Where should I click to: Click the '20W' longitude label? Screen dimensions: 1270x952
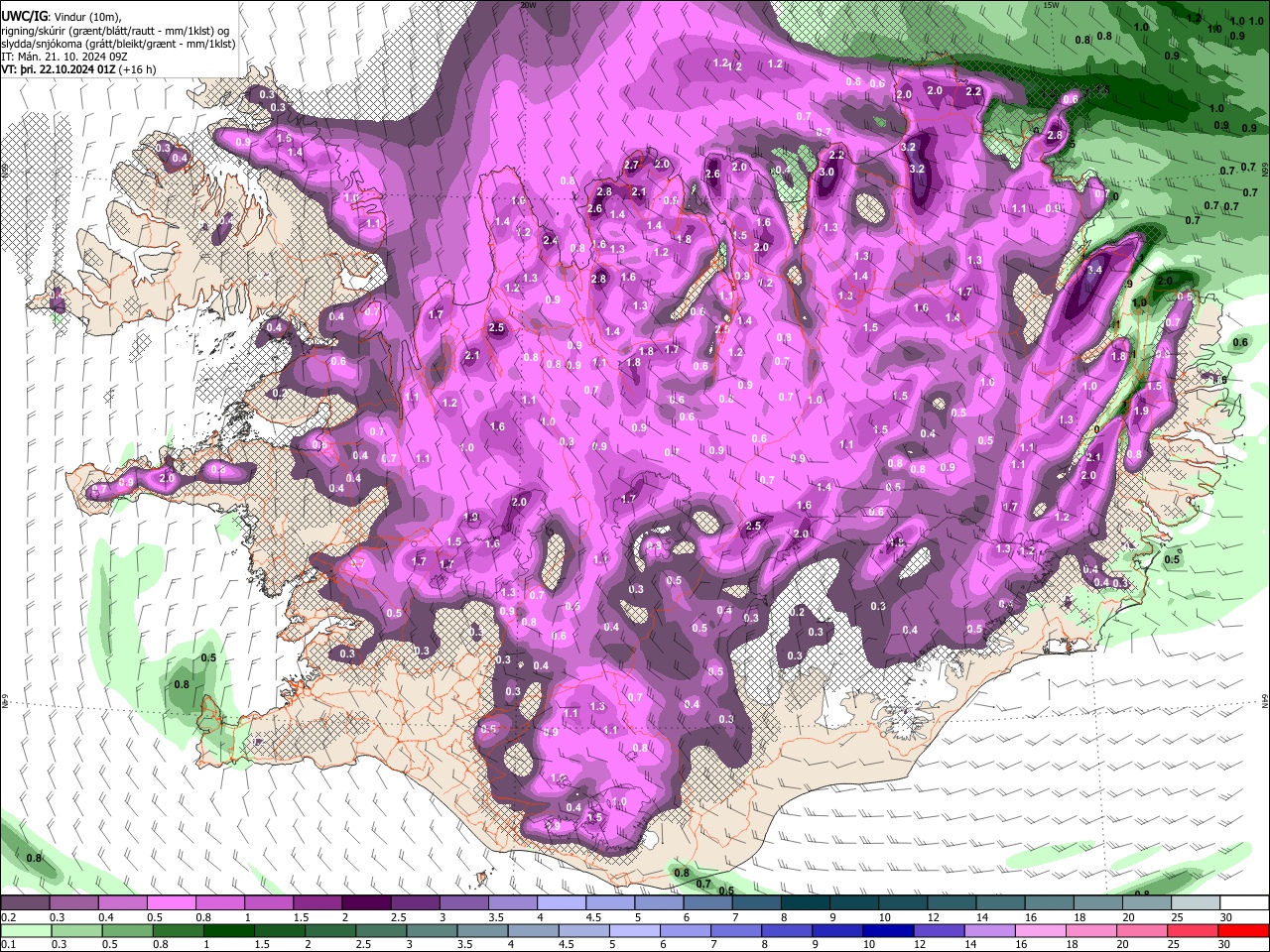[x=528, y=5]
